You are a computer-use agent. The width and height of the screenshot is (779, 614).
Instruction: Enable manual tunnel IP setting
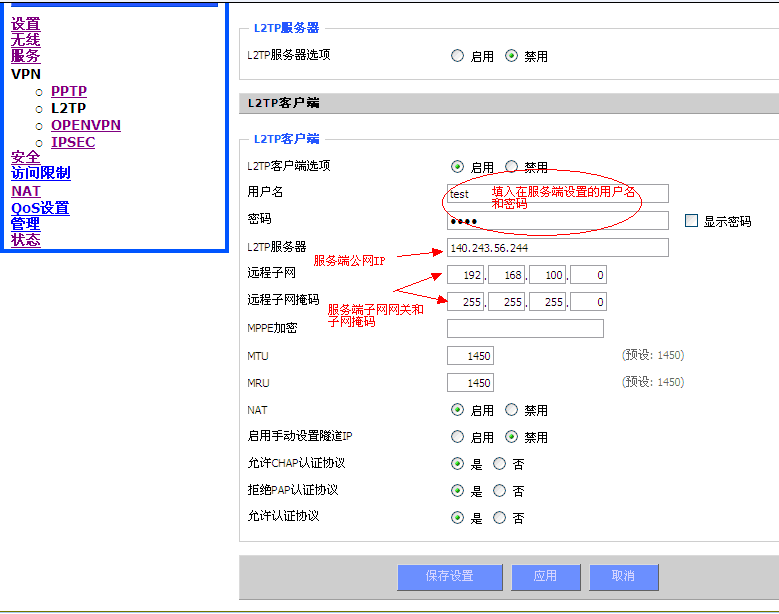point(458,437)
